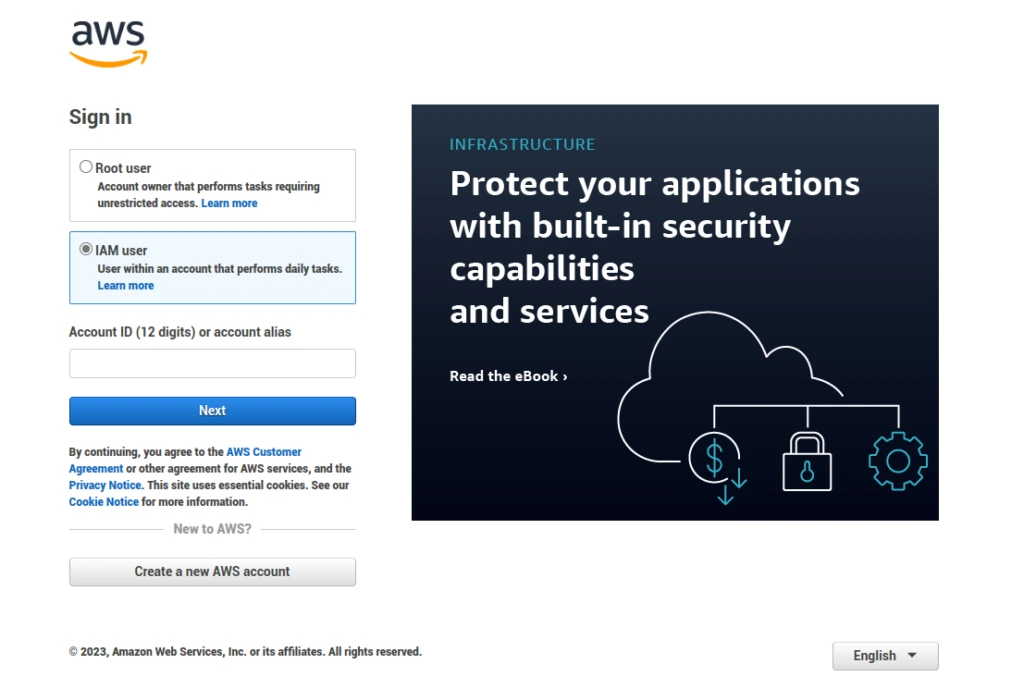Click the security banner headline text
The height and width of the screenshot is (689, 1024).
click(654, 247)
